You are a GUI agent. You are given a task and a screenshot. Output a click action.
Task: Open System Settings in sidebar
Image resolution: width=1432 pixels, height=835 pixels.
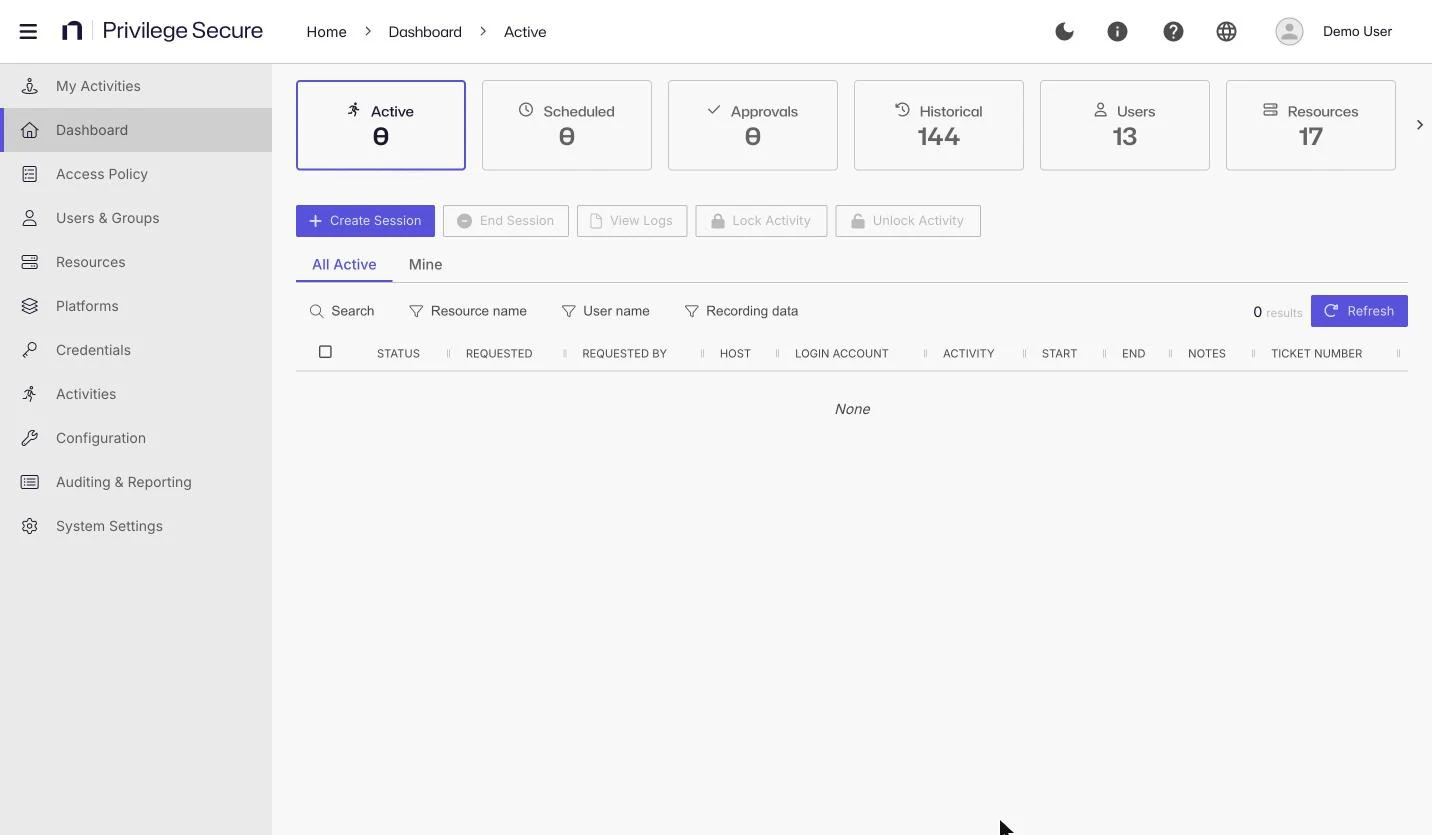click(x=136, y=526)
